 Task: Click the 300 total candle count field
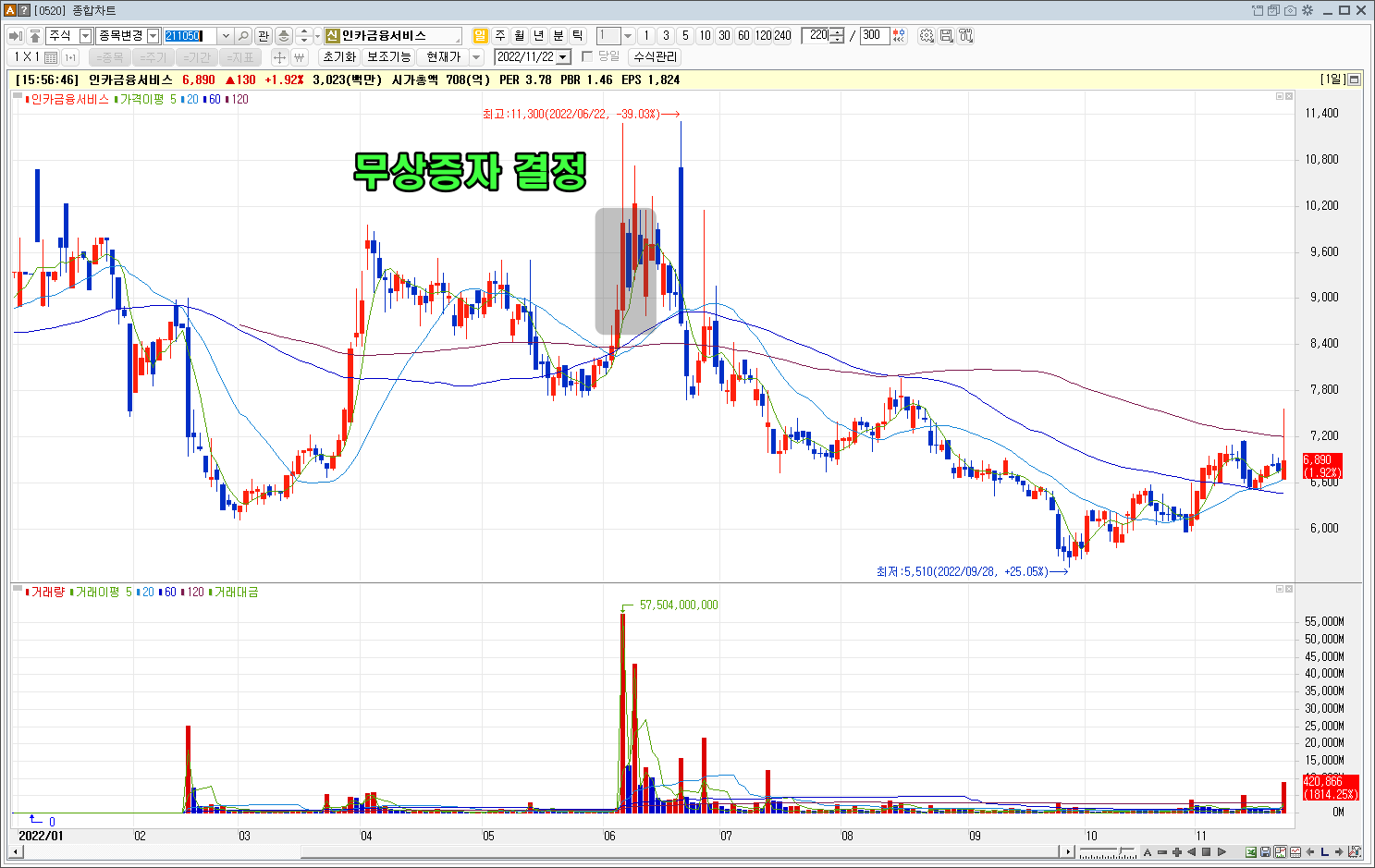874,35
